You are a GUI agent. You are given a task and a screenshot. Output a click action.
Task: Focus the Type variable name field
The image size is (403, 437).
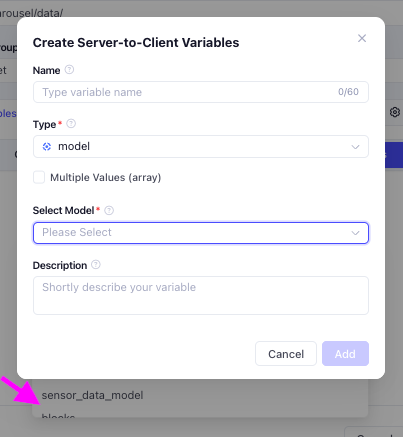(x=201, y=92)
